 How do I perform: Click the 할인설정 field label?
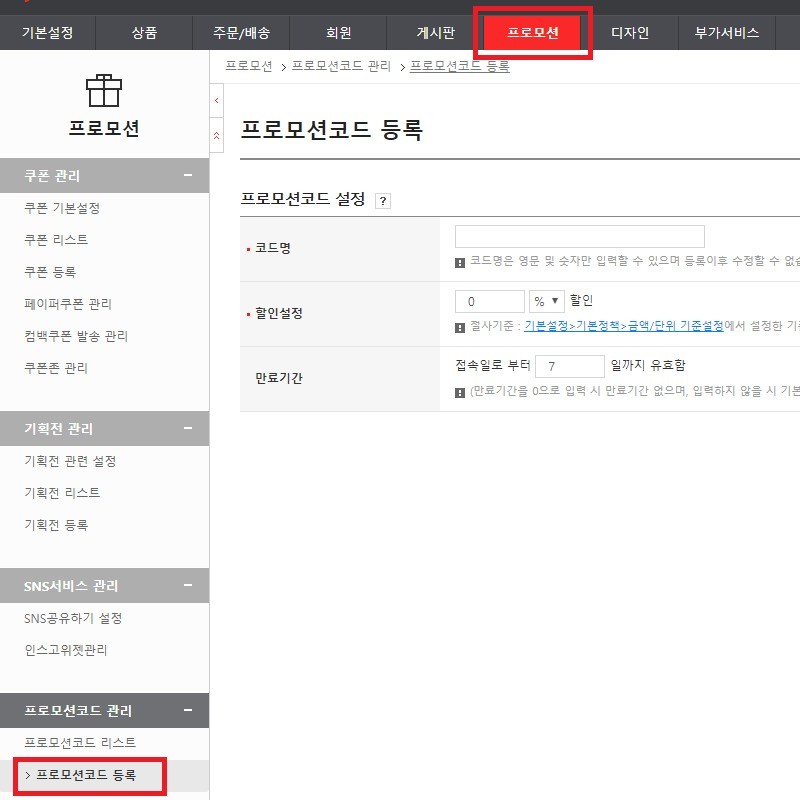(279, 313)
